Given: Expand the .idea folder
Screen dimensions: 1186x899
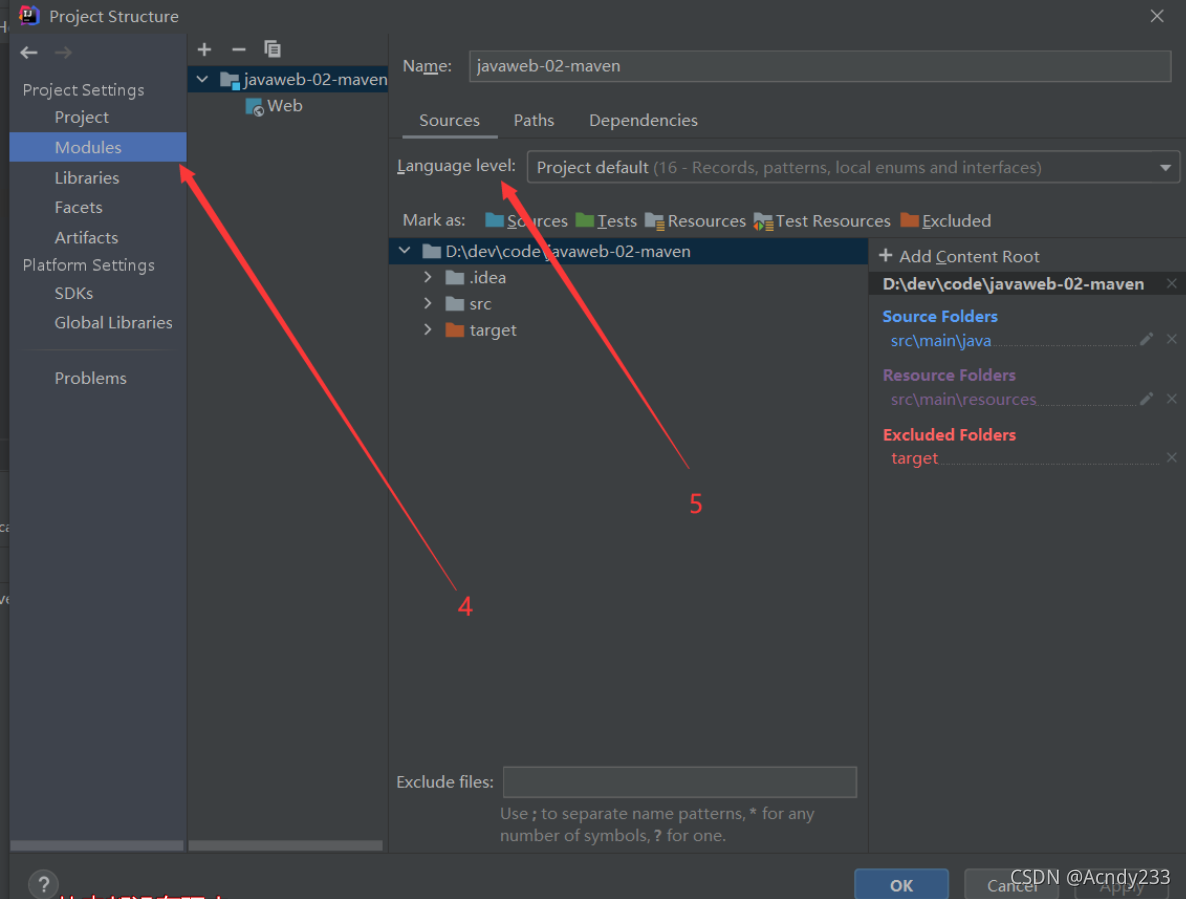Looking at the screenshot, I should pyautogui.click(x=428, y=277).
